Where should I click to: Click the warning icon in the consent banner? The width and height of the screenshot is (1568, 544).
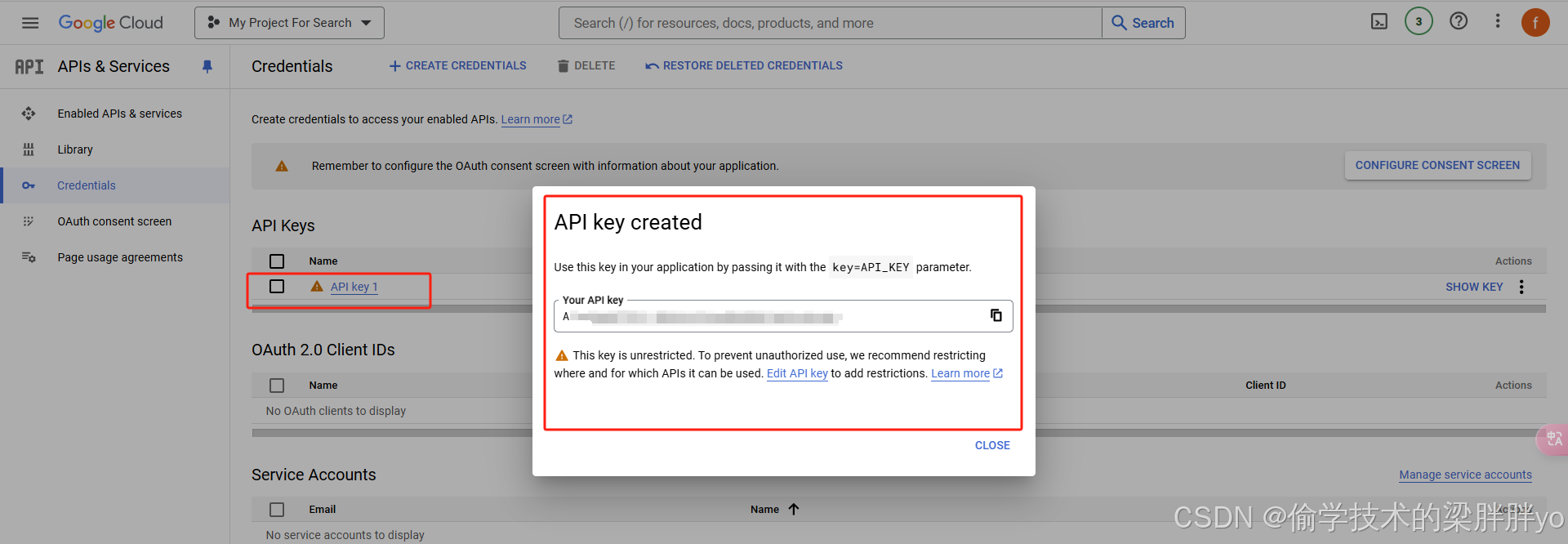pos(282,166)
